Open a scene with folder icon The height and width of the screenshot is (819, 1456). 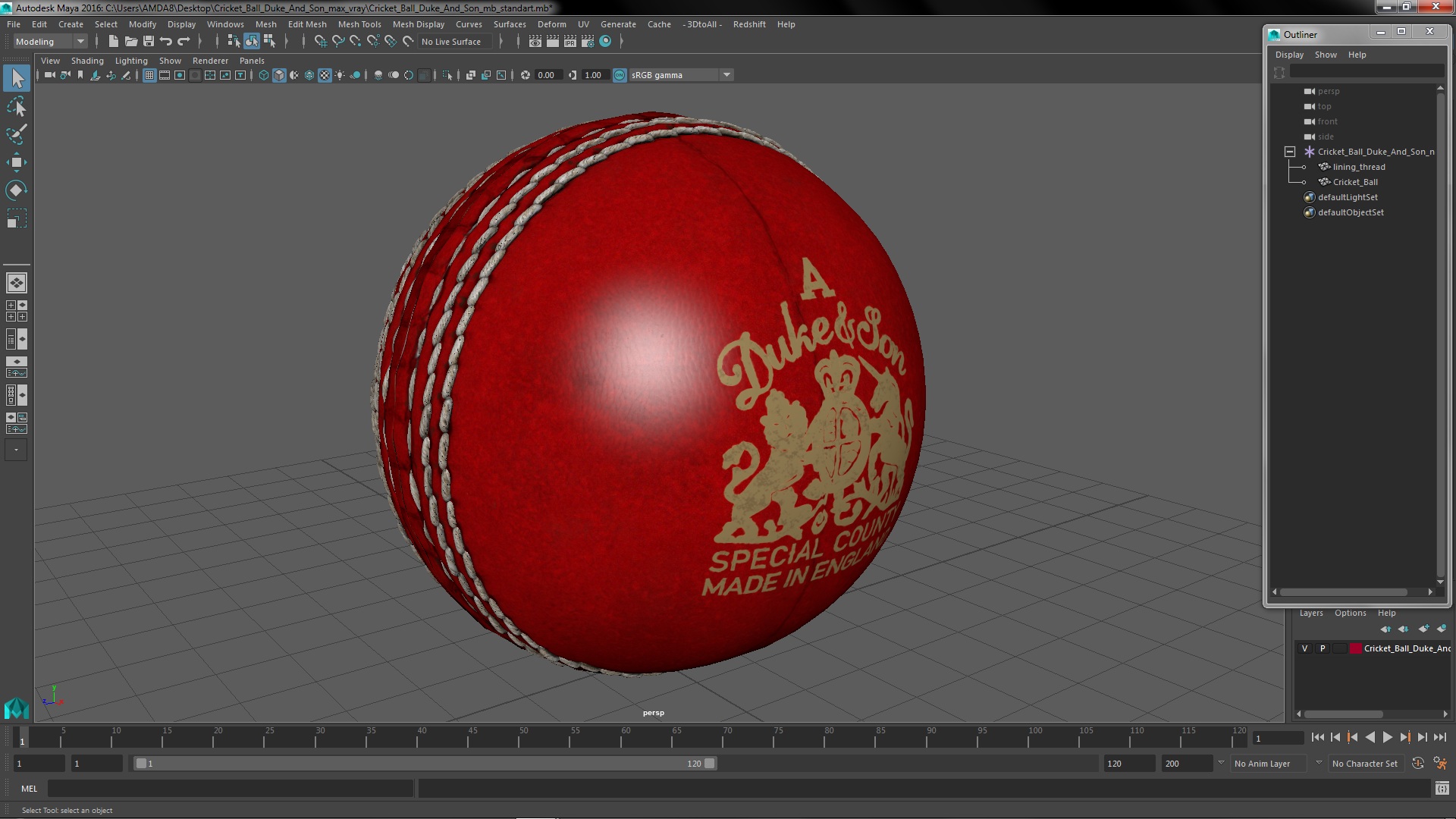130,42
